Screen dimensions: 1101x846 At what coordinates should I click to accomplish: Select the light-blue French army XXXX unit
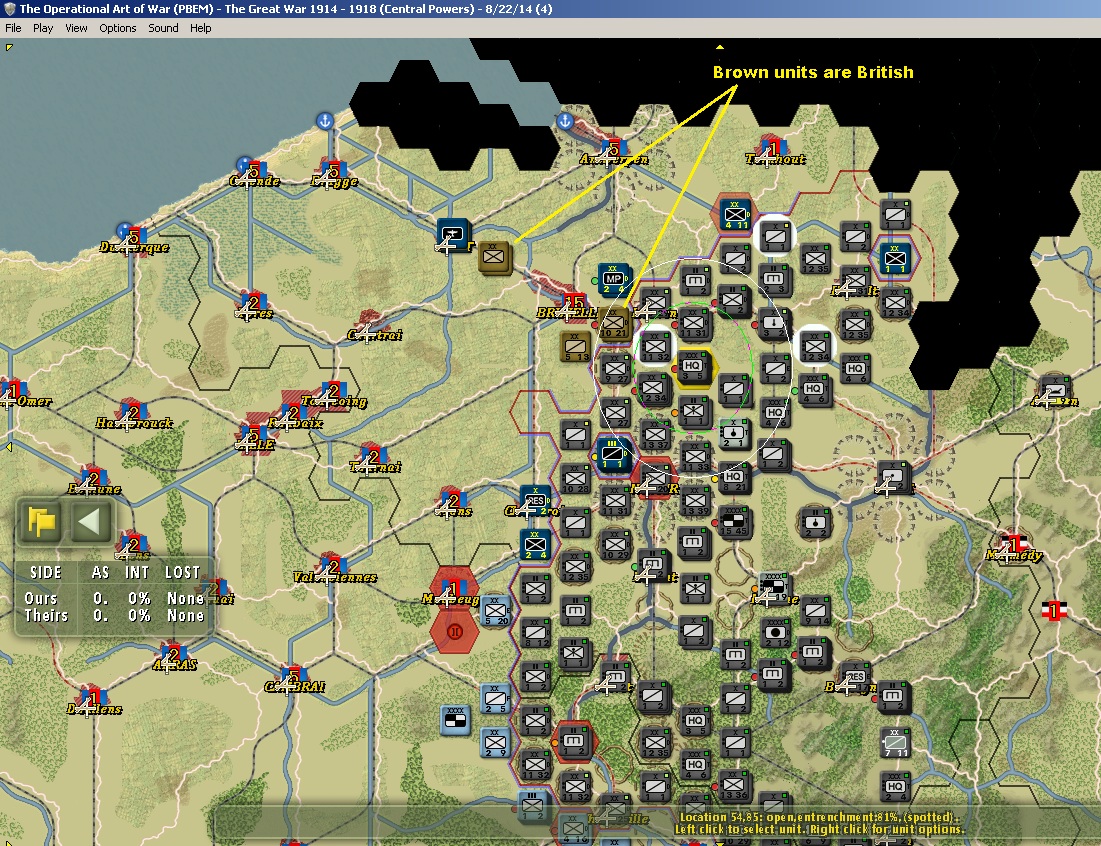(455, 721)
